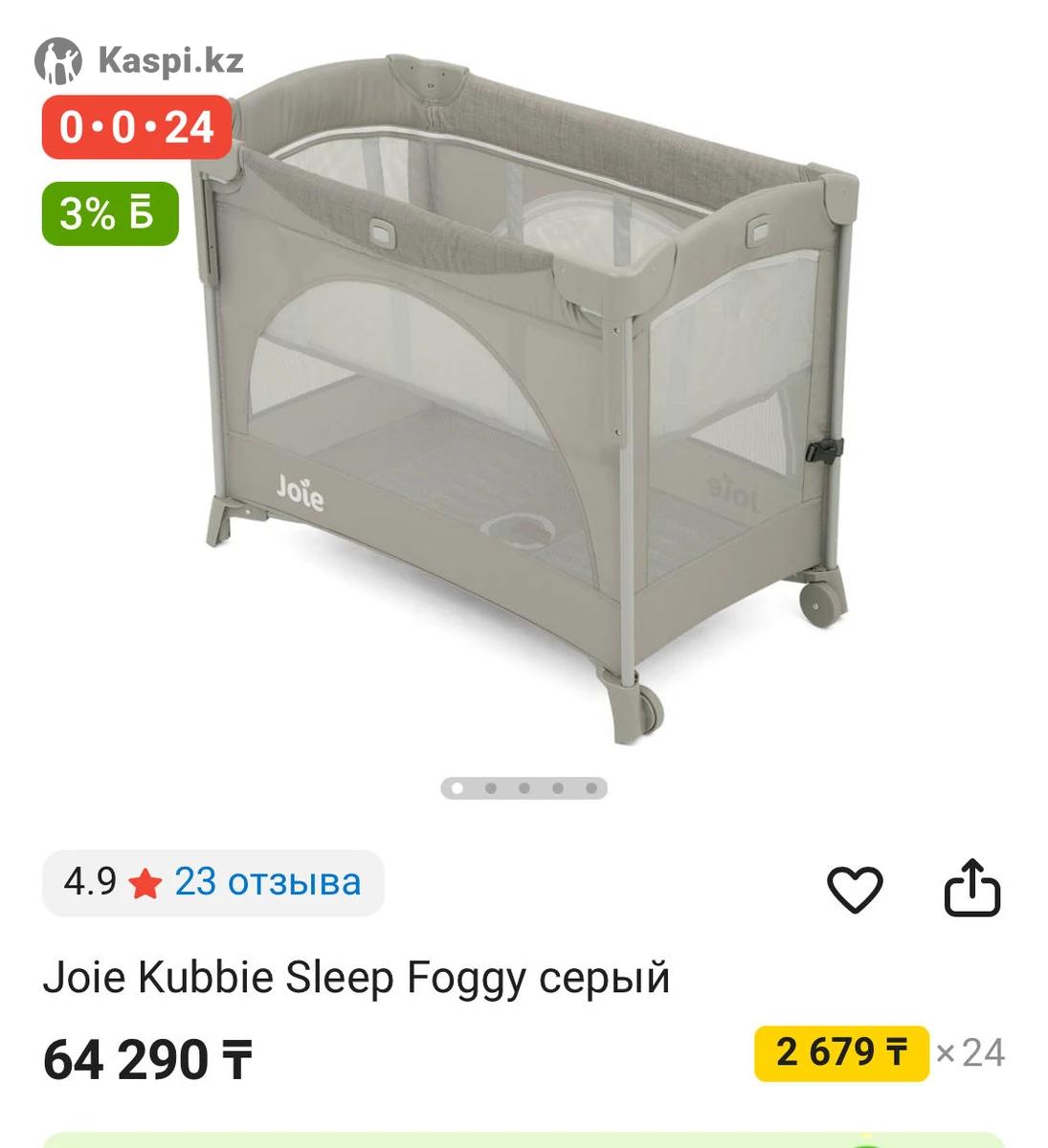Tap the Kaspi.kz watermark text
The width and height of the screenshot is (1048, 1148).
click(170, 61)
